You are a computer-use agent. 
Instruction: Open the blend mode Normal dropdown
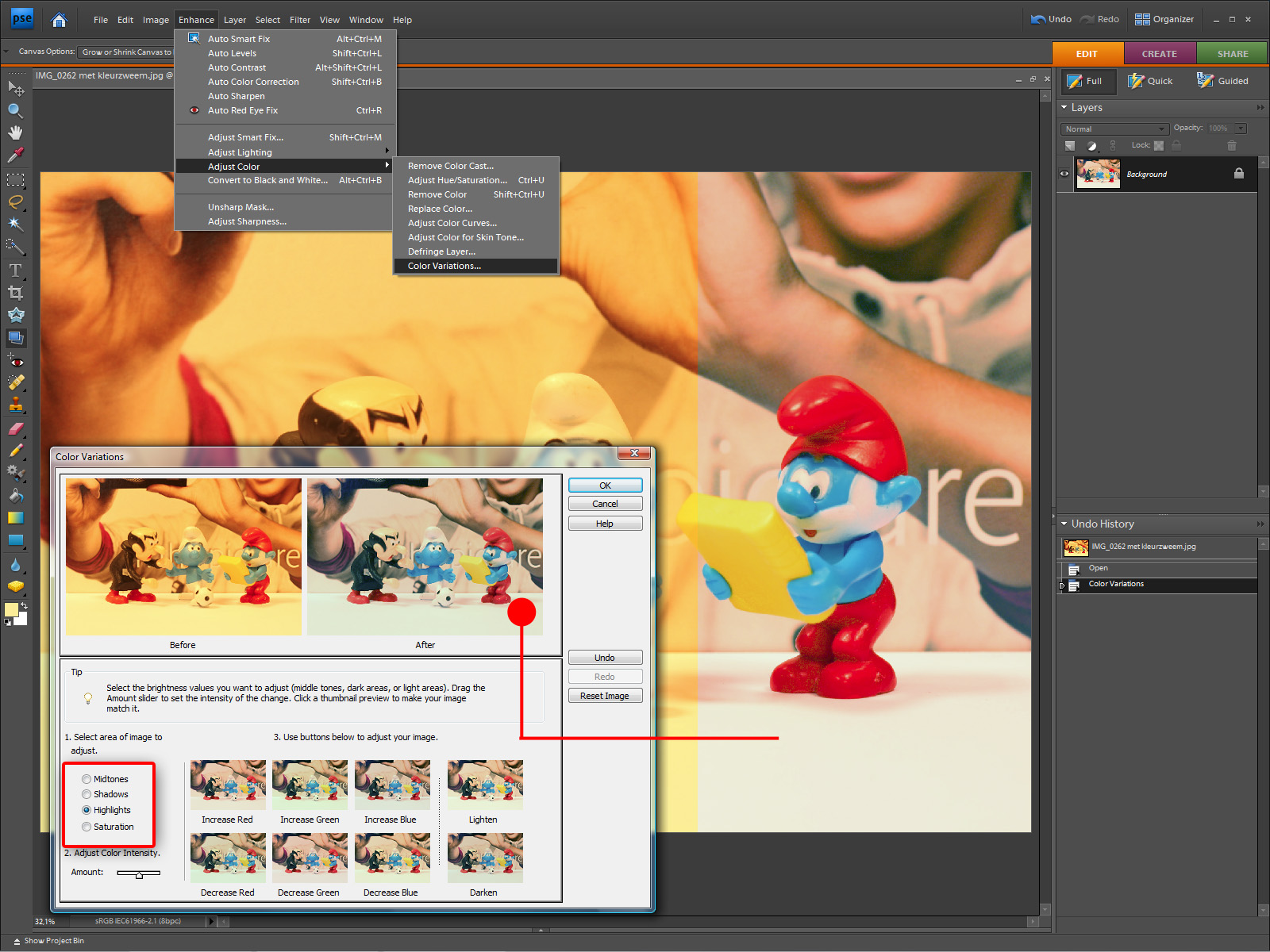tap(1114, 129)
